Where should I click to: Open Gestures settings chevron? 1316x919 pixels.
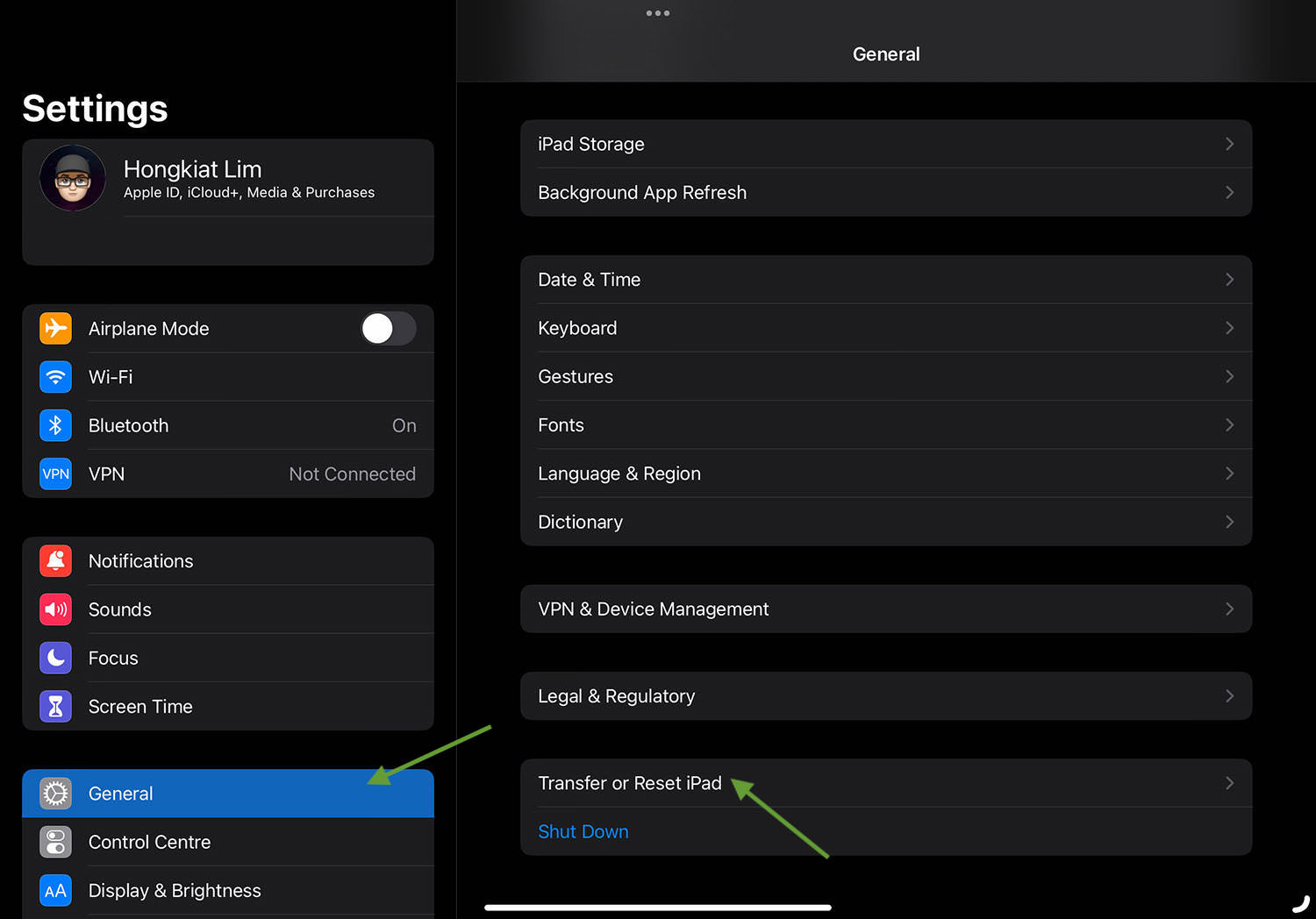coord(1229,376)
